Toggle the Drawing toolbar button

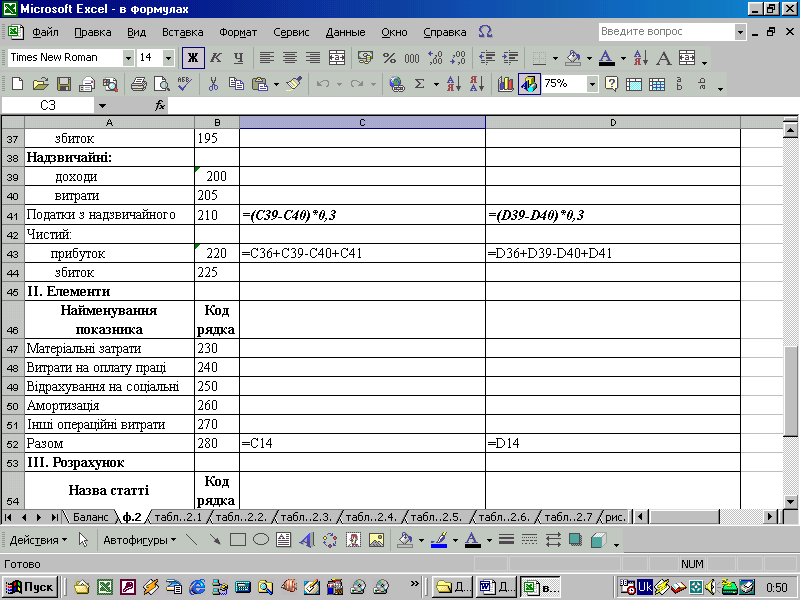529,84
